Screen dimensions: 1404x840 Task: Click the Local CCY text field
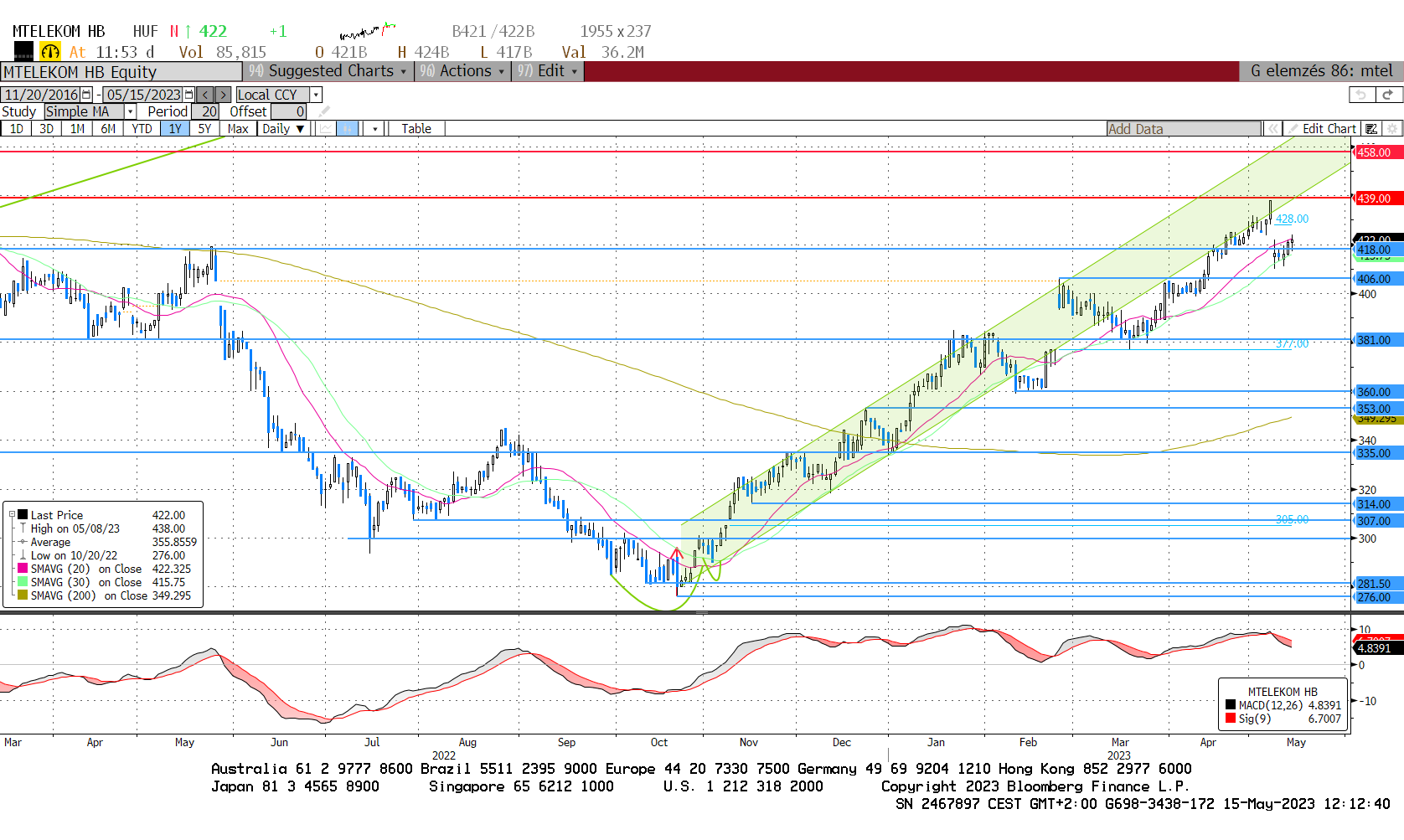click(273, 95)
